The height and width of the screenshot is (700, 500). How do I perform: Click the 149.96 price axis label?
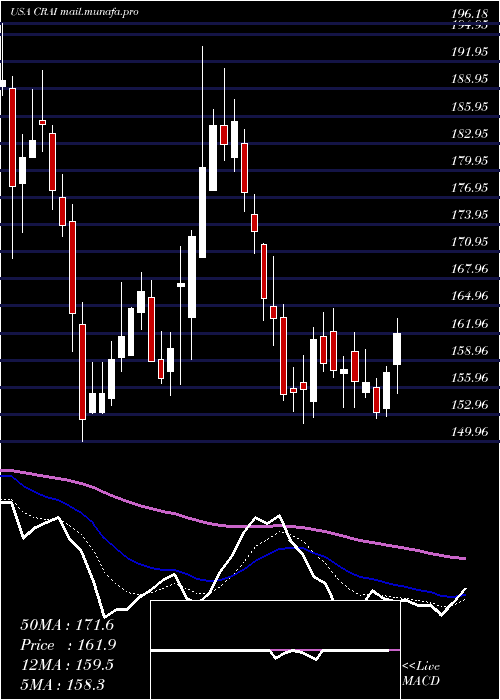pyautogui.click(x=469, y=432)
